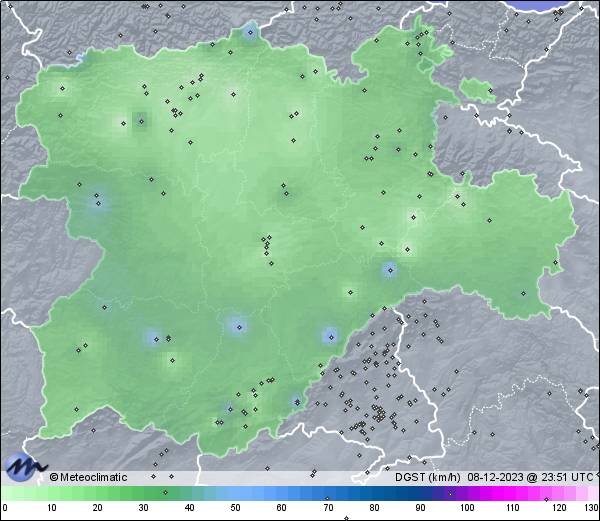
Task: Click the 110 label on the scale
Action: click(x=513, y=508)
